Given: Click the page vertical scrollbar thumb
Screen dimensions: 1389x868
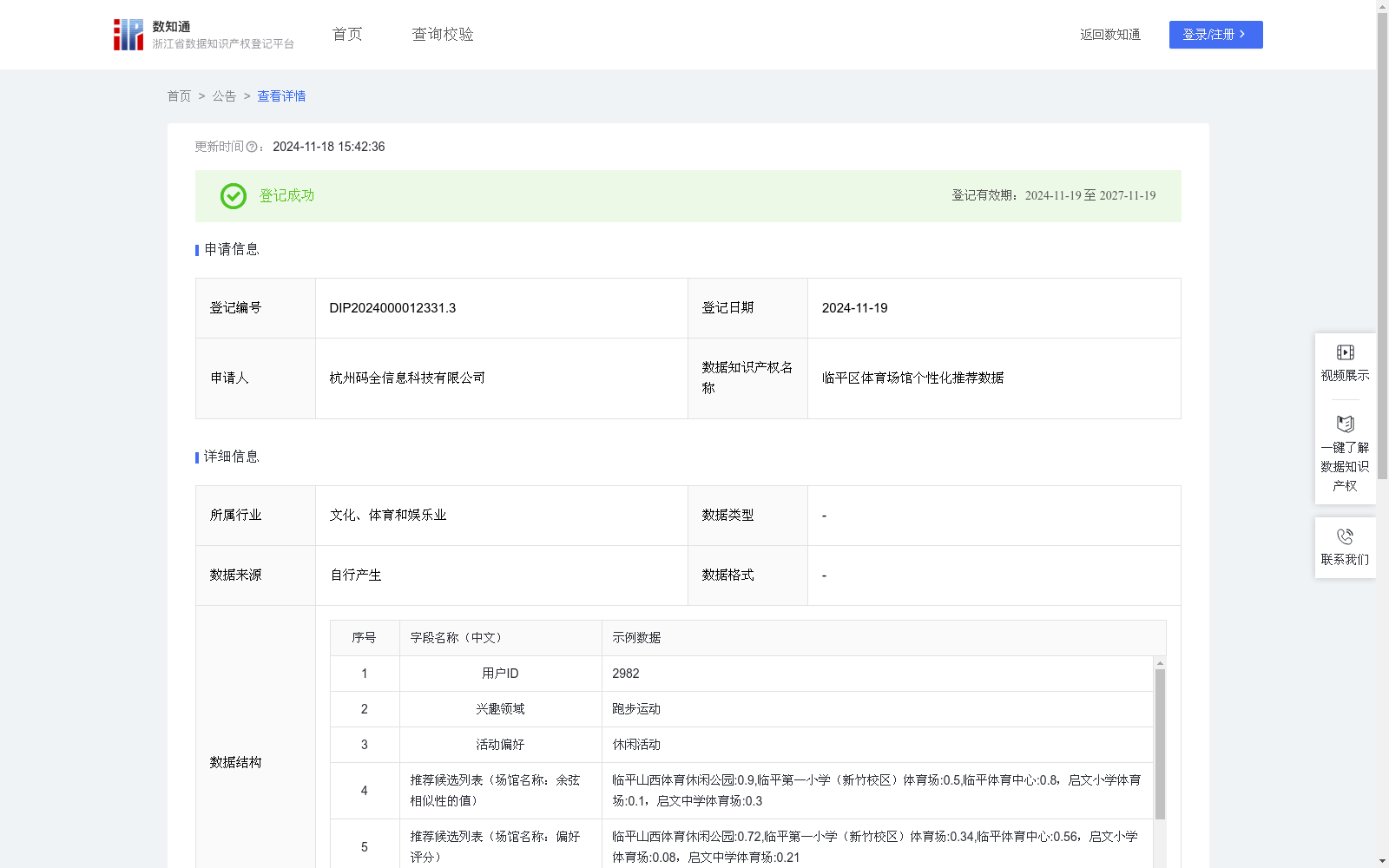Looking at the screenshot, I should pyautogui.click(x=1382, y=246).
